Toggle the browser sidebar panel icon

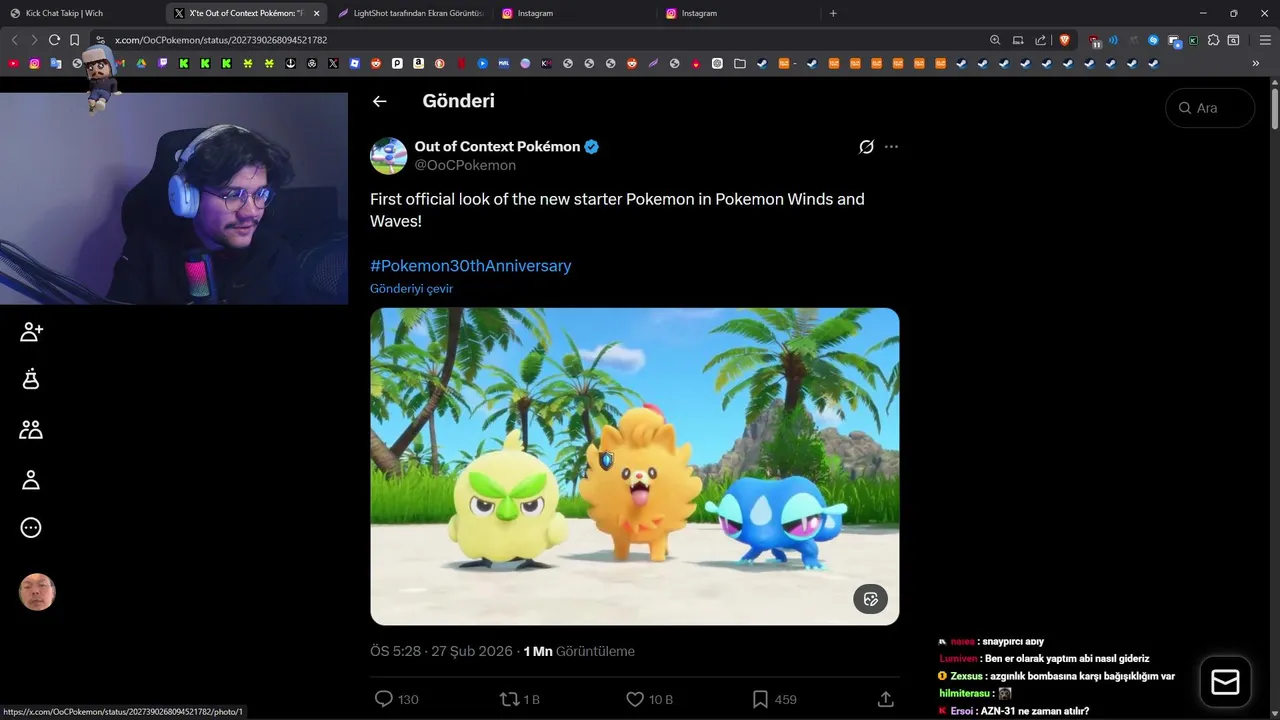coord(1233,40)
